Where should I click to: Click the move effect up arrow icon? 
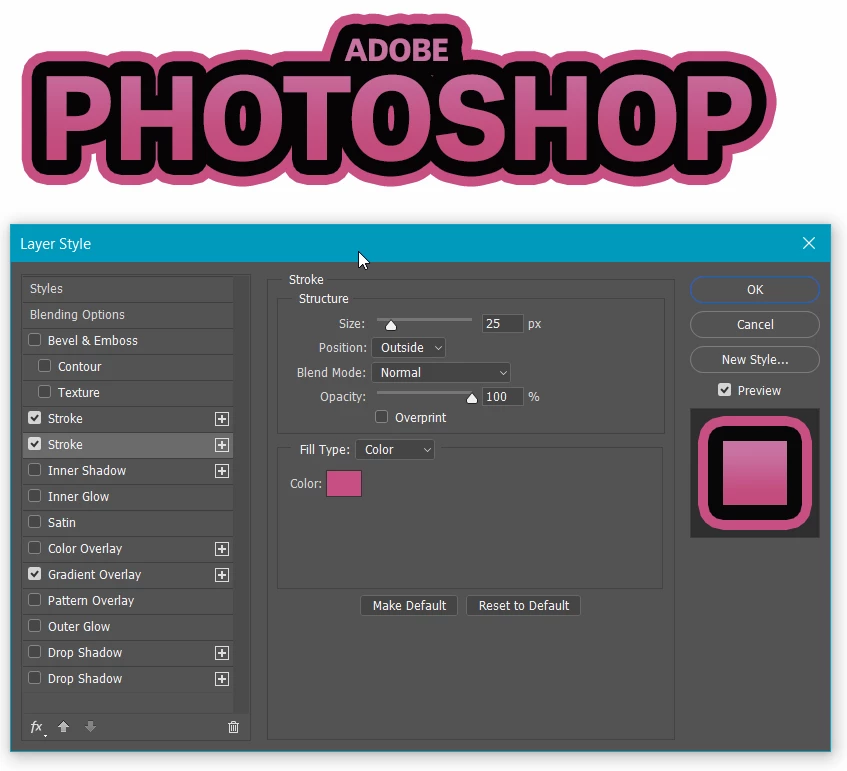pos(63,727)
